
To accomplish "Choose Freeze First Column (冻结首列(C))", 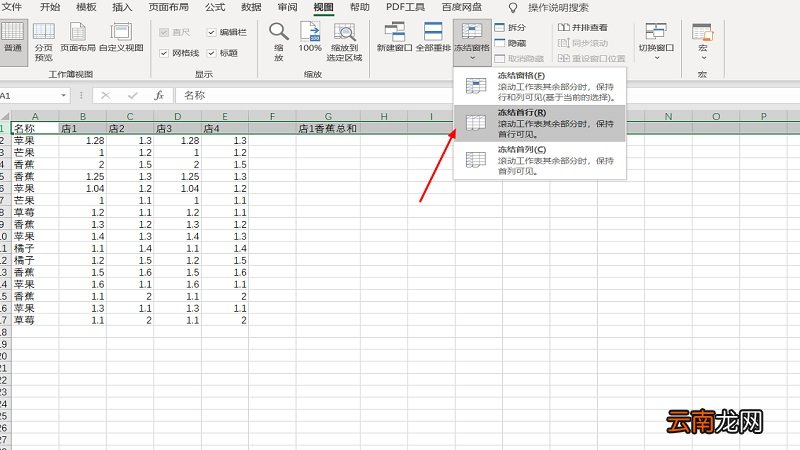I will pyautogui.click(x=539, y=160).
